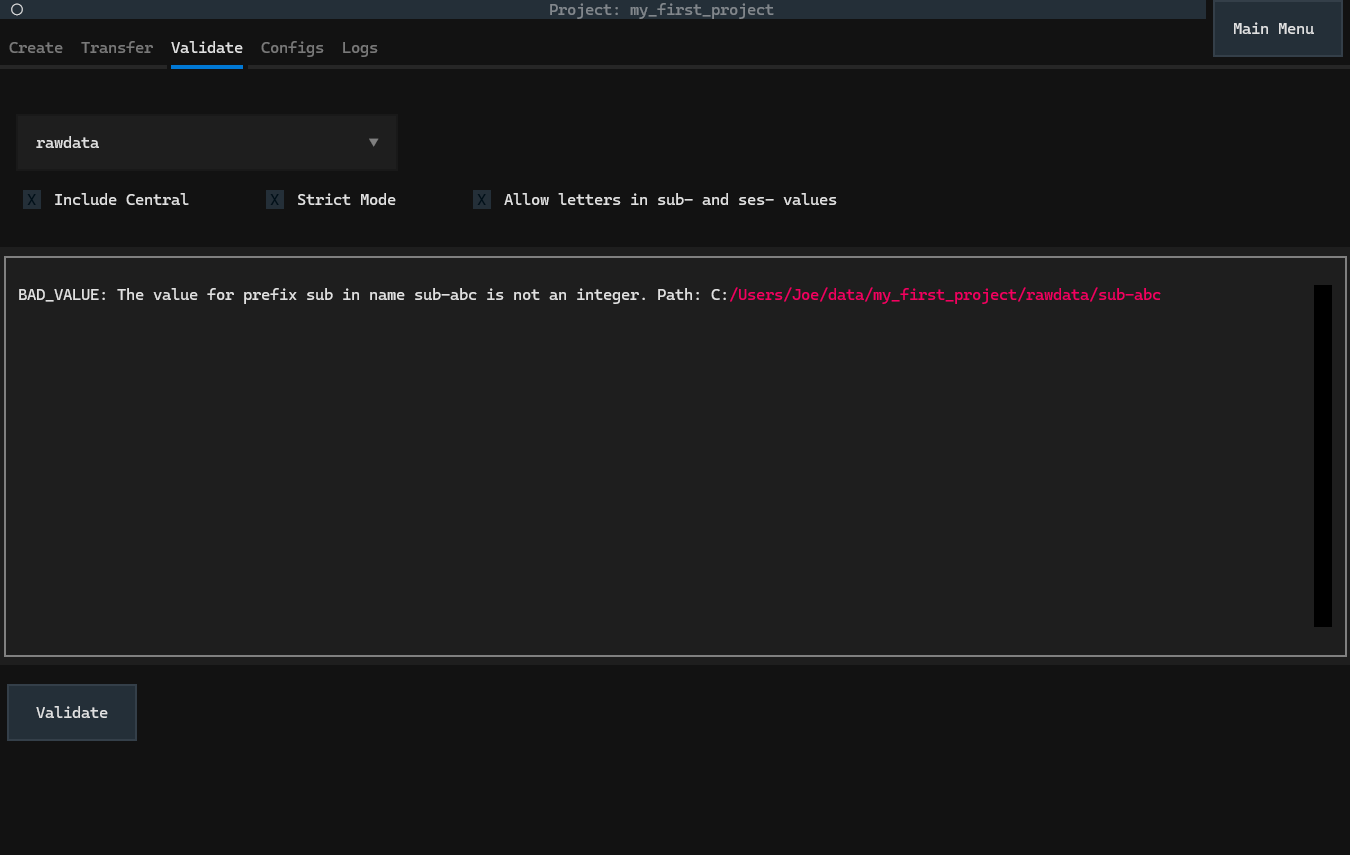
Task: Click the circle icon in the title bar
Action: (x=17, y=10)
